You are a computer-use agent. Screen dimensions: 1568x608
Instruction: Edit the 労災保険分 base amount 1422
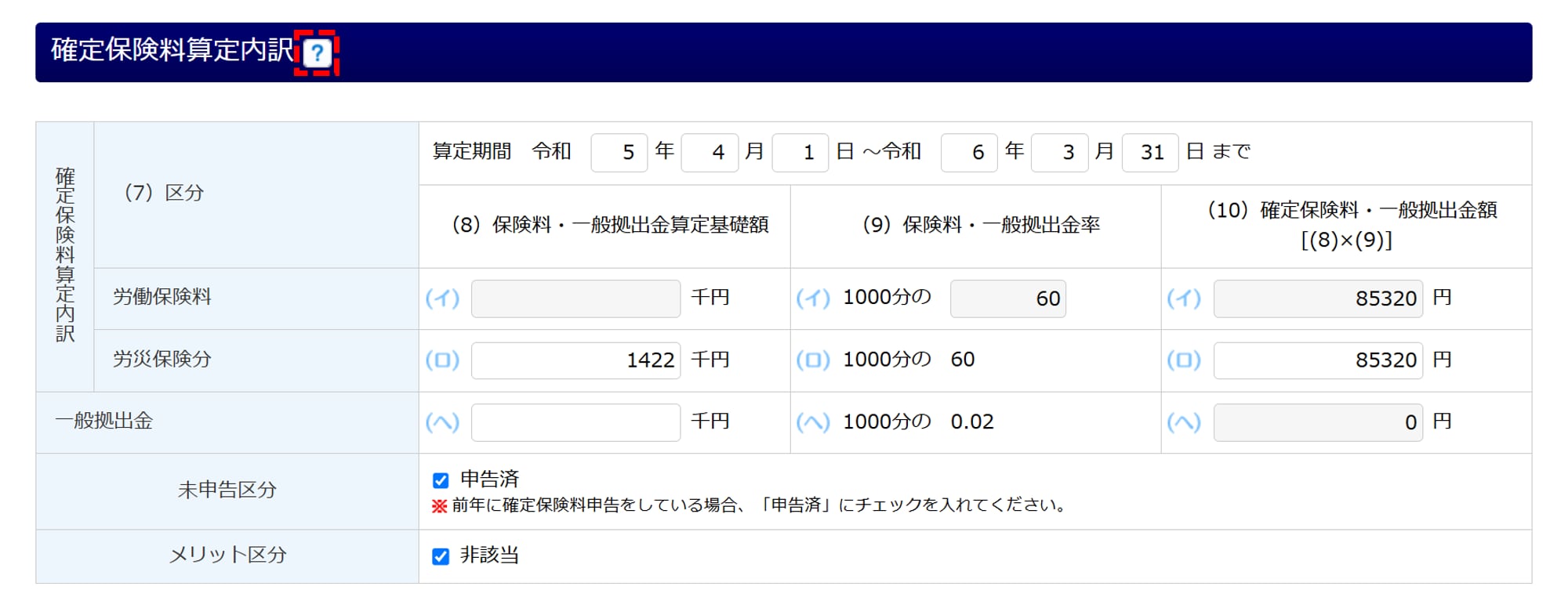point(575,360)
